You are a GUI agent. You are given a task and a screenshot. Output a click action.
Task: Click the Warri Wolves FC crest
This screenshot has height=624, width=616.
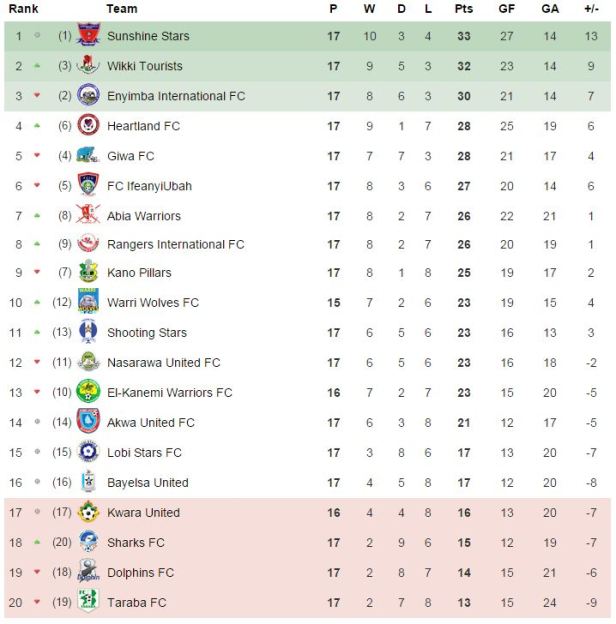point(89,302)
